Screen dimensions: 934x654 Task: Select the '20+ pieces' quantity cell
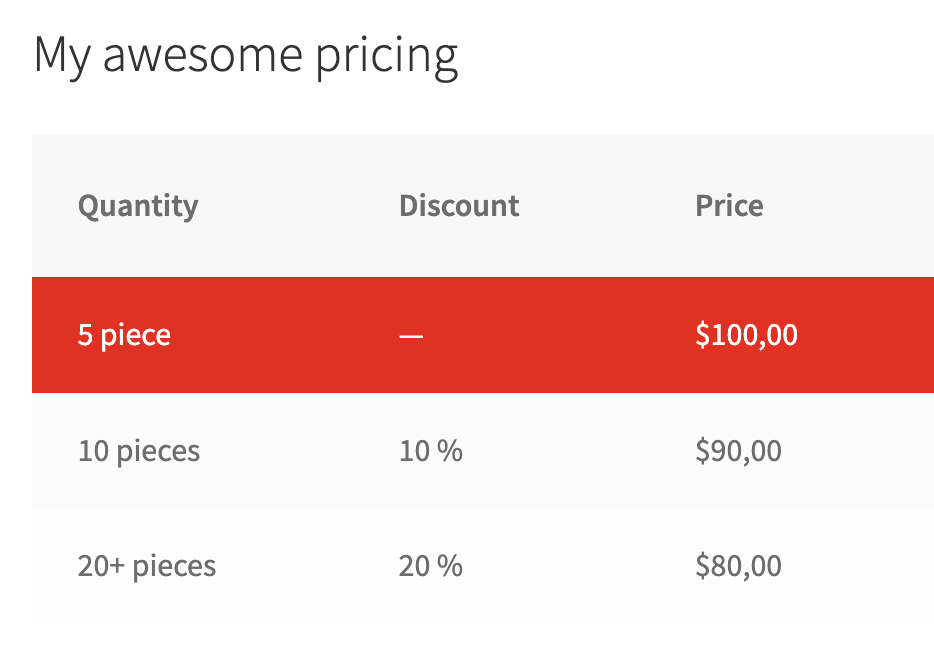147,566
